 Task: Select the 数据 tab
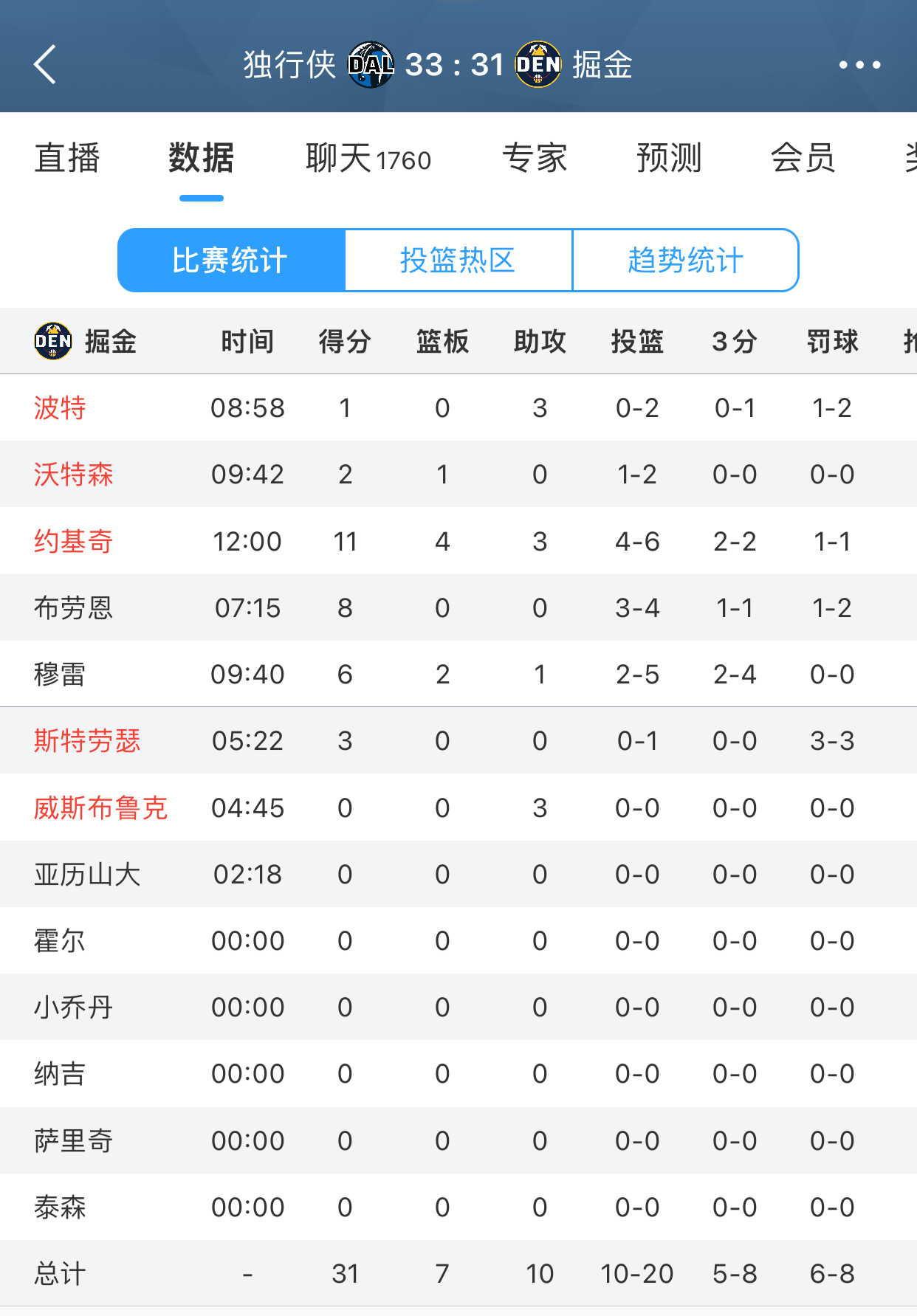[202, 158]
